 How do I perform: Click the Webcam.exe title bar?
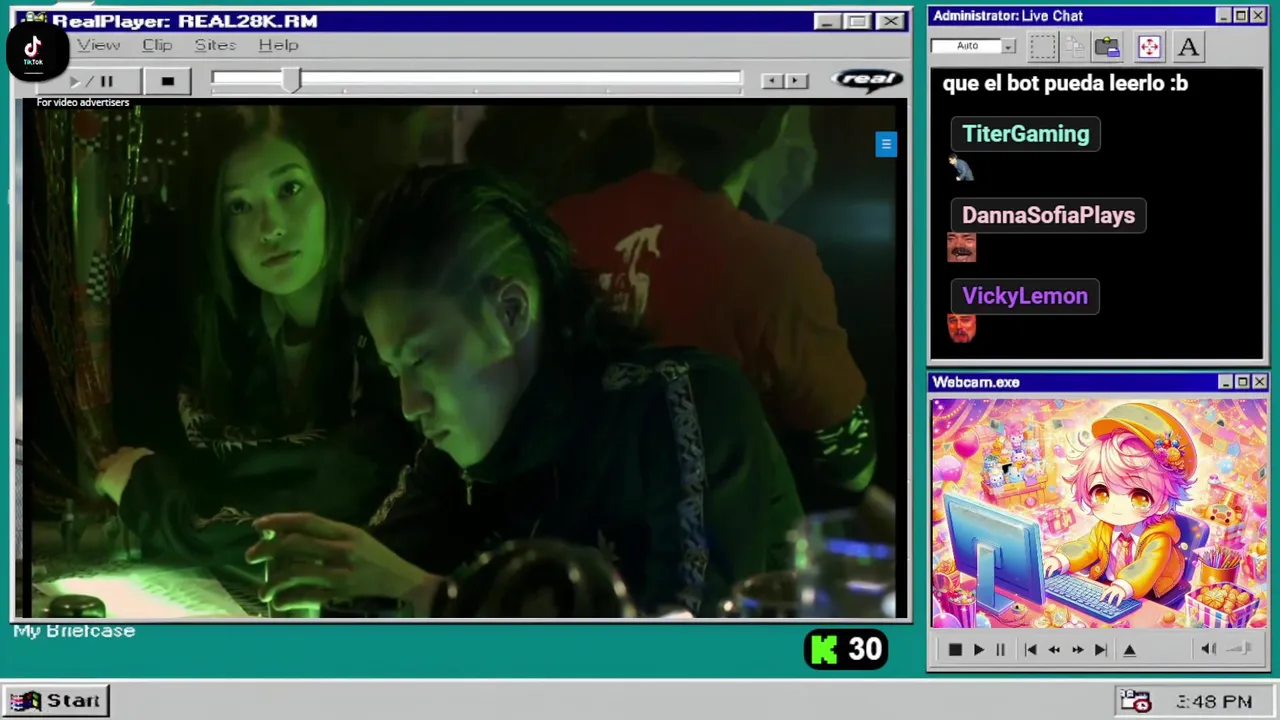tap(1098, 382)
